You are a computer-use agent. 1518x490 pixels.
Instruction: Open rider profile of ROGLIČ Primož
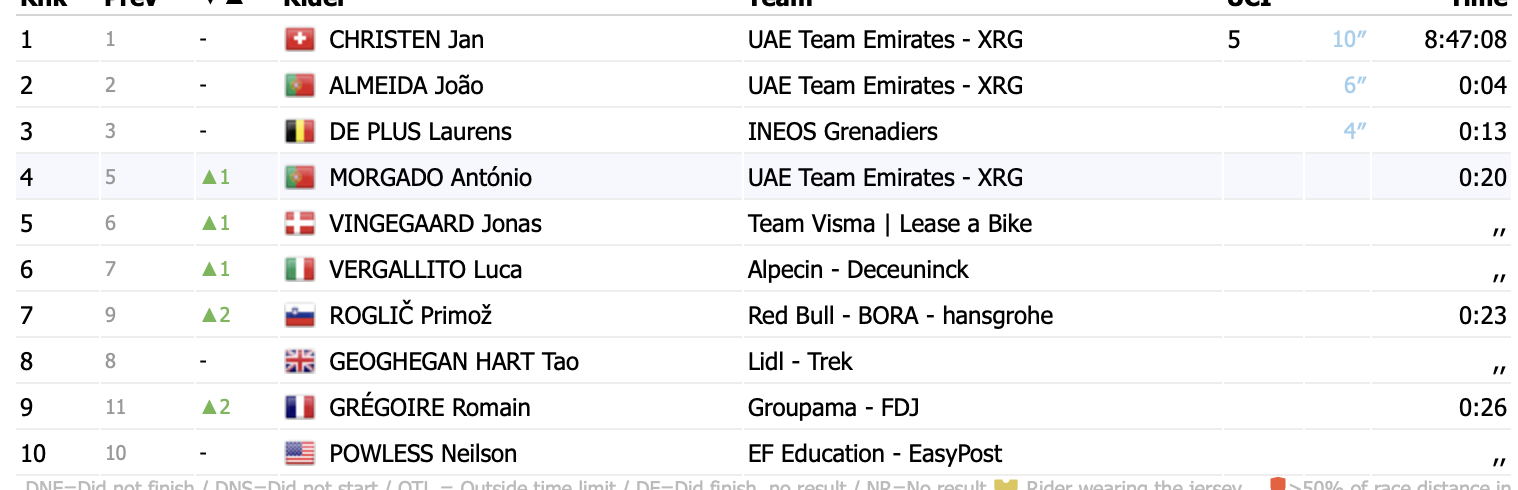pos(410,316)
